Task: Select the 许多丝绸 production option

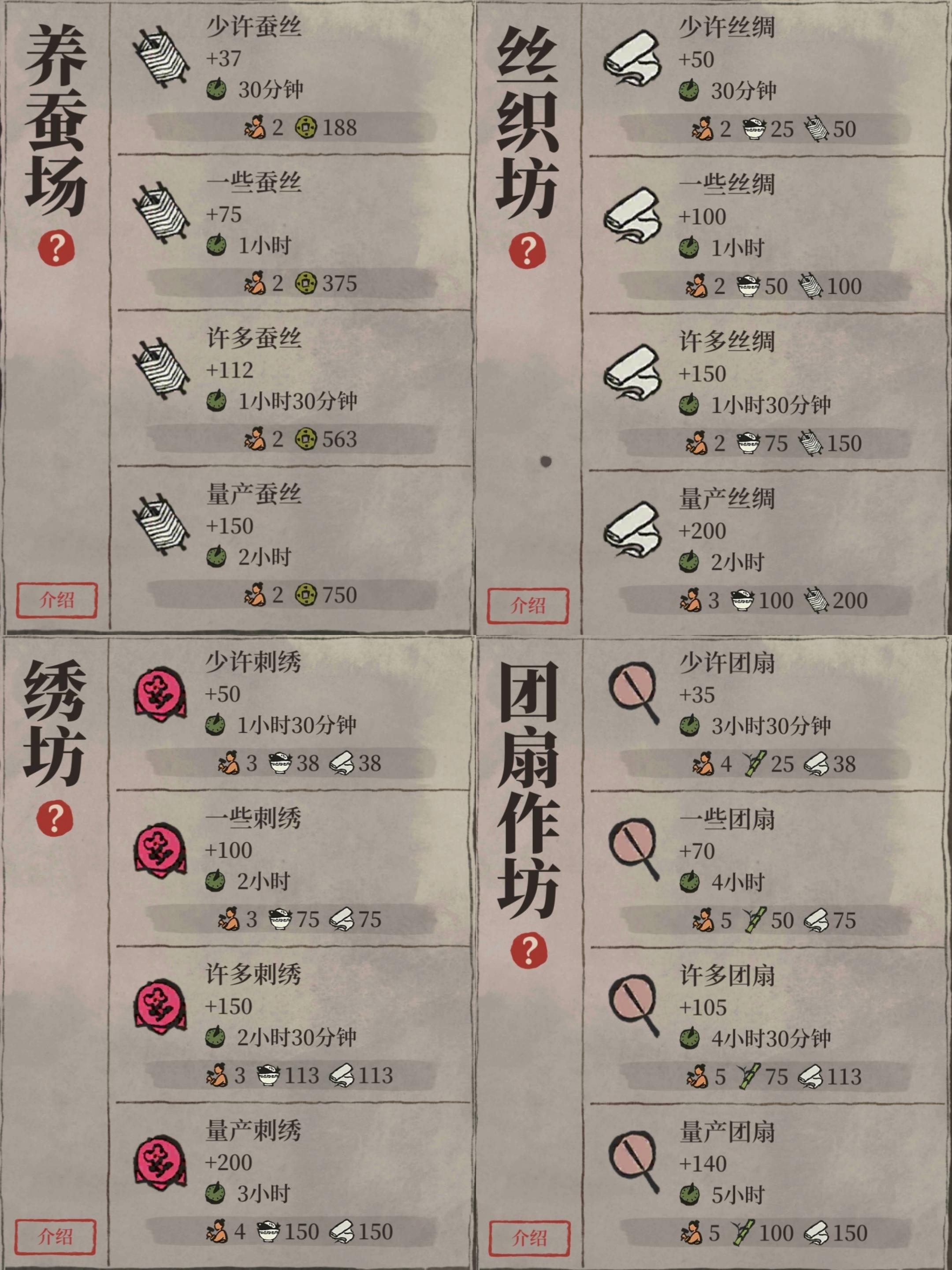Action: (767, 392)
